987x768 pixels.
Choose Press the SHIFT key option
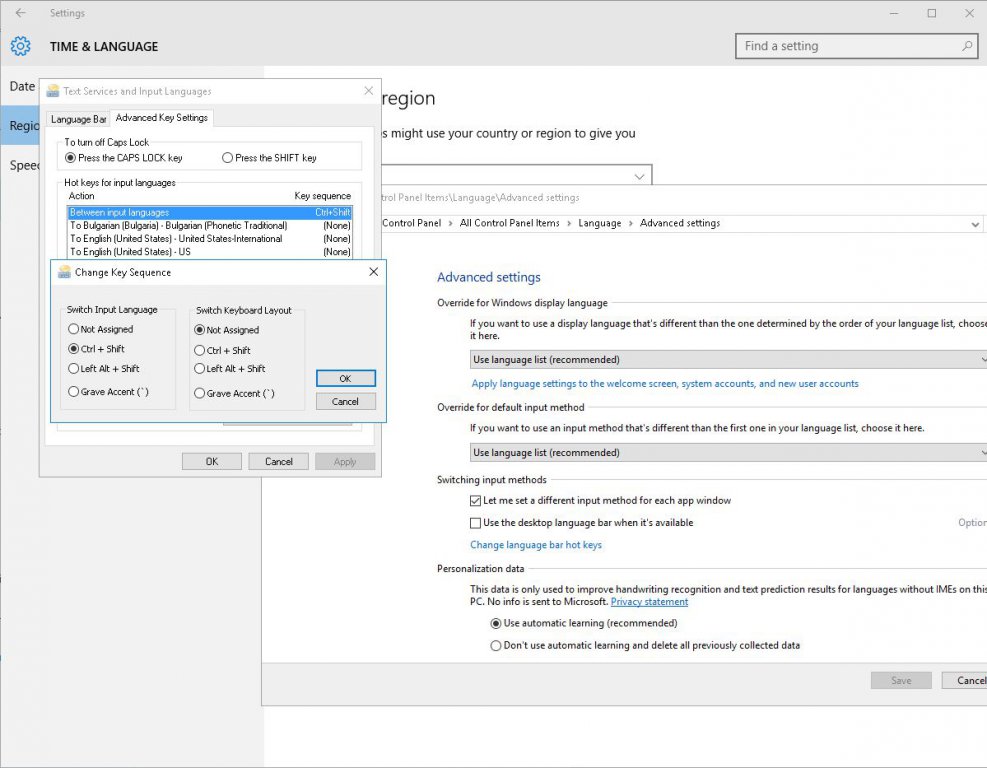tap(227, 158)
